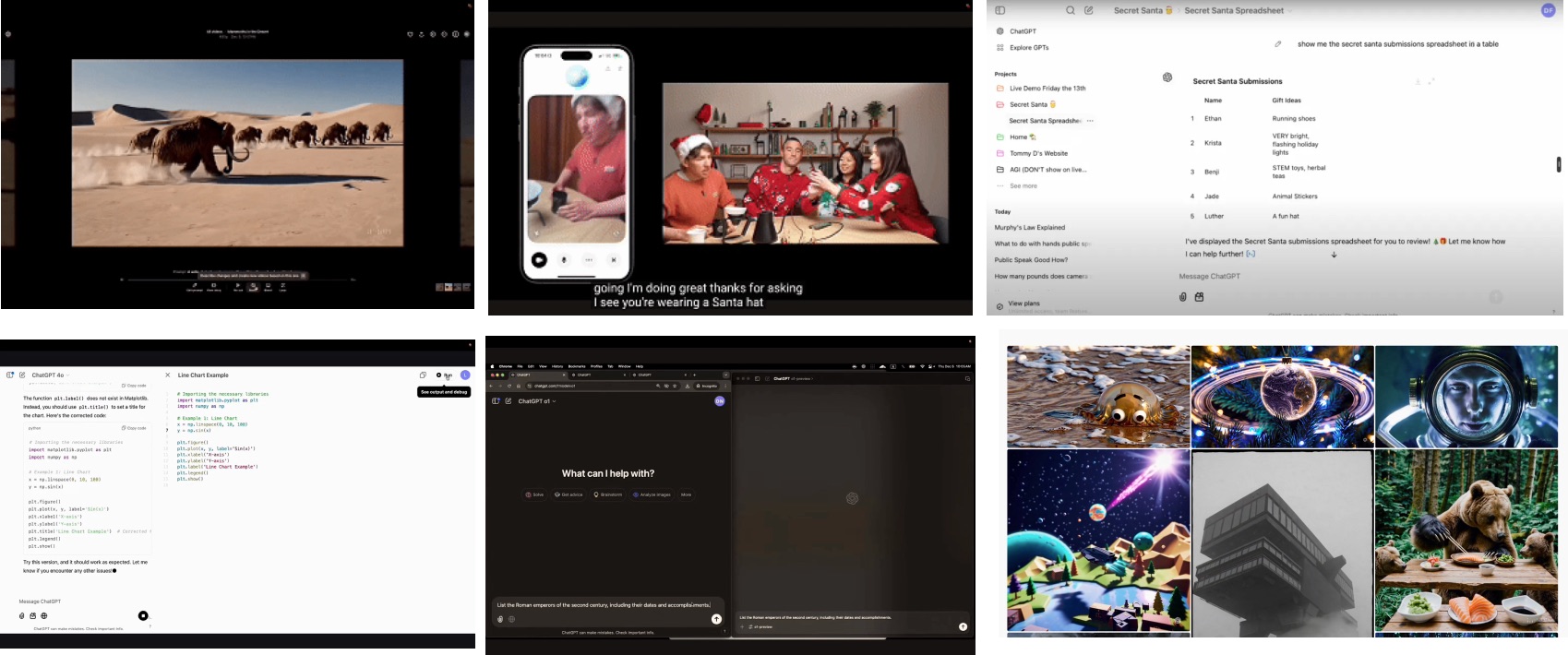
Task: Open the Home project in the sidebar
Action: [x=1017, y=137]
